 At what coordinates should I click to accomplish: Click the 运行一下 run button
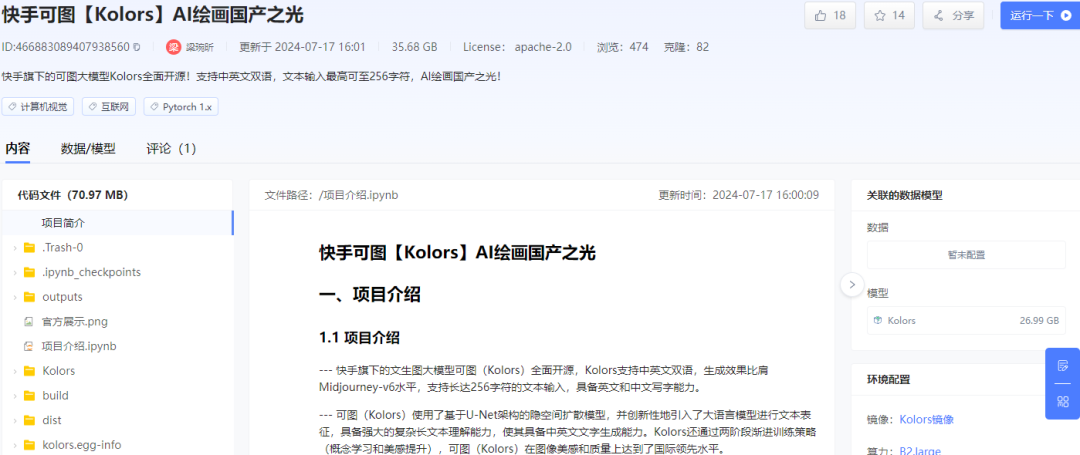[1040, 15]
